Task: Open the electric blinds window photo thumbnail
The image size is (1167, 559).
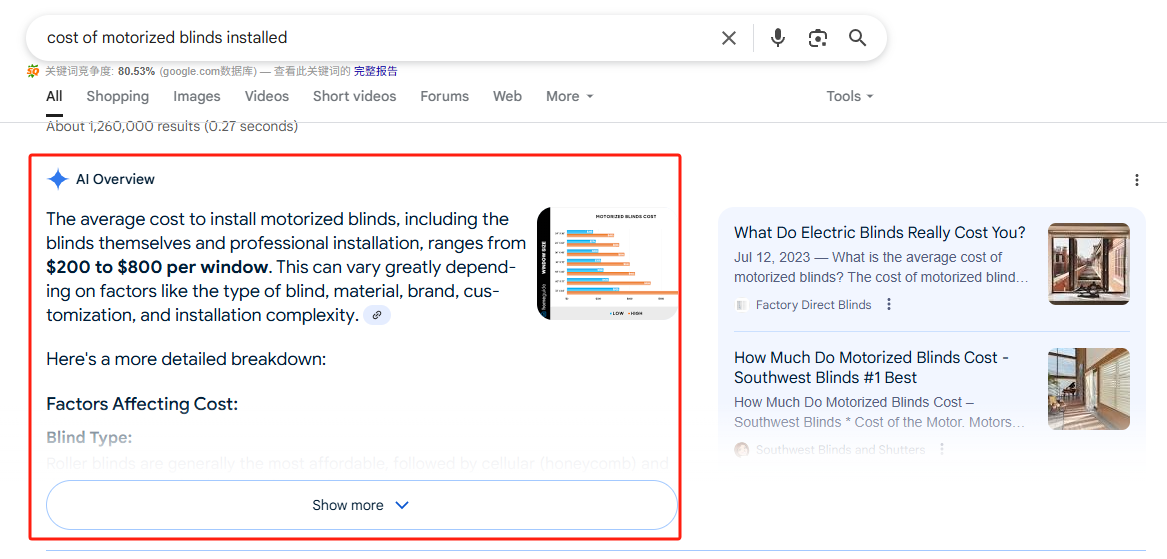Action: point(1089,263)
